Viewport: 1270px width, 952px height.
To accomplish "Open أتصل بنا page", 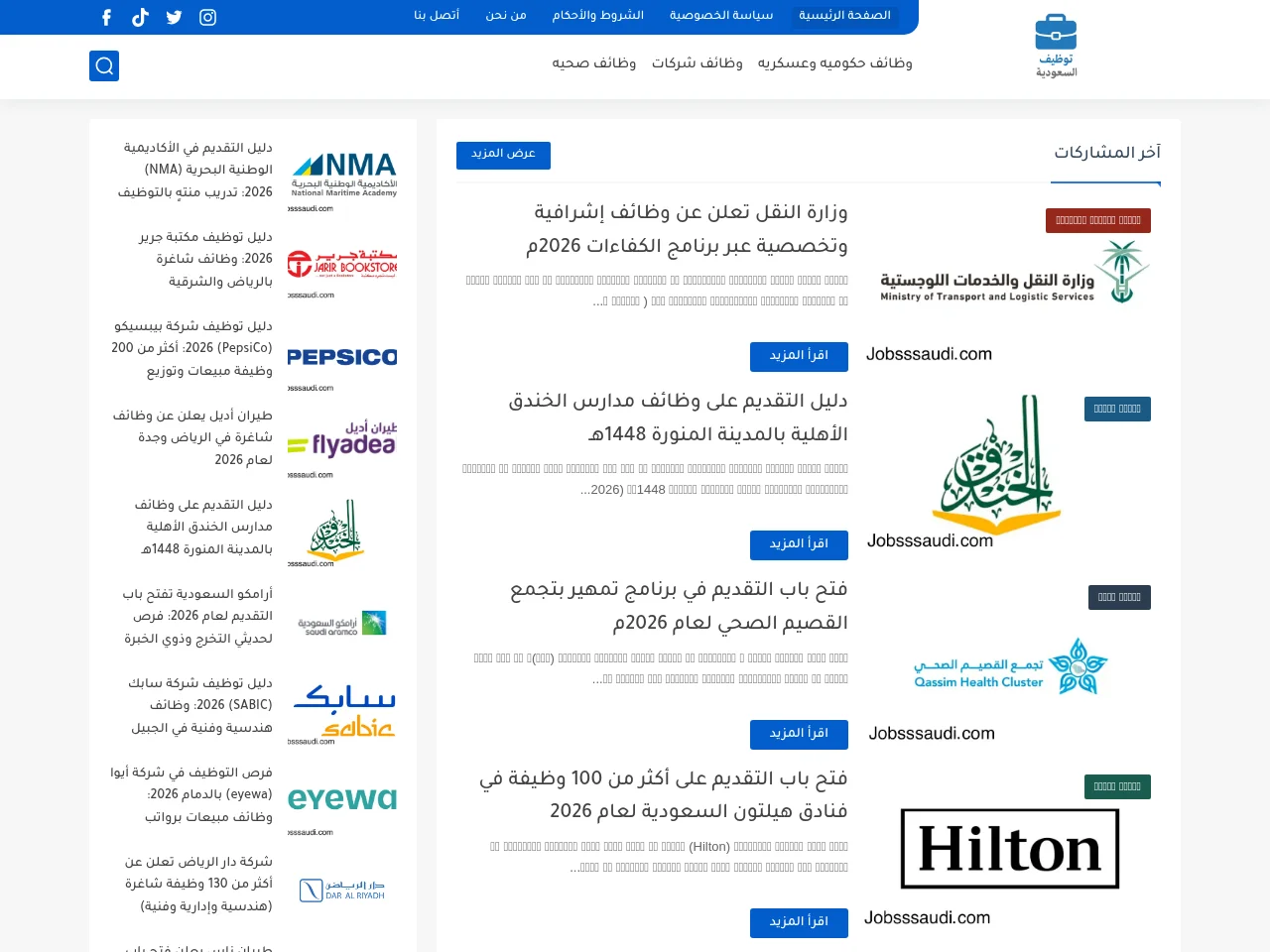I will pos(437,16).
